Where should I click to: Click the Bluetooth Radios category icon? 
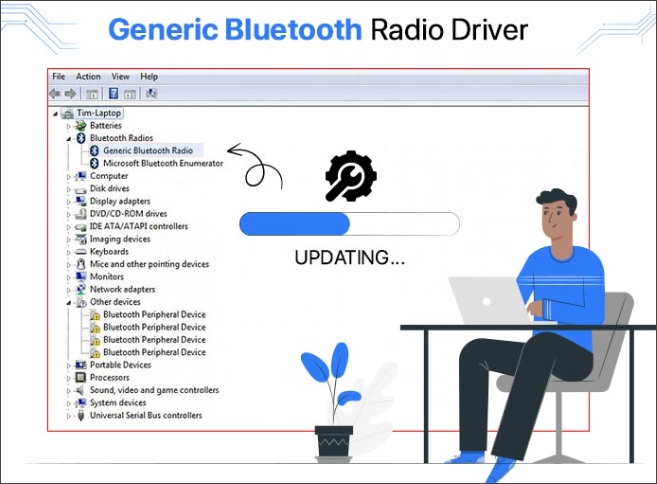coord(81,138)
